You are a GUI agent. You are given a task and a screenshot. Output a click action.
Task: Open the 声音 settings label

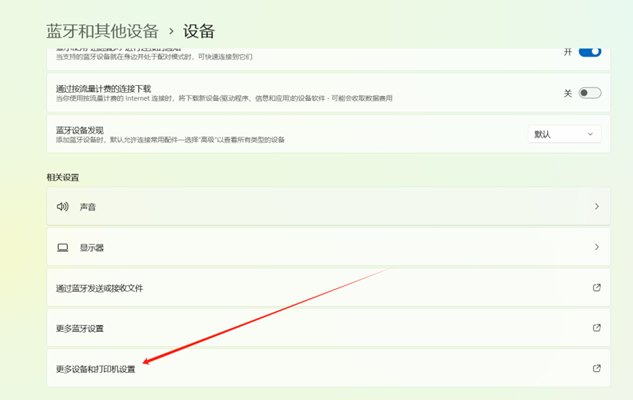click(x=88, y=207)
